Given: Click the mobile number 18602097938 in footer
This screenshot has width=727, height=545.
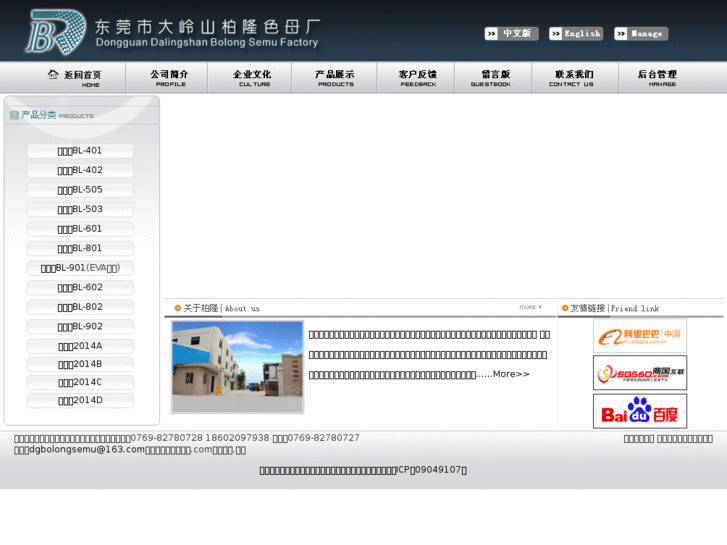Looking at the screenshot, I should 237,438.
